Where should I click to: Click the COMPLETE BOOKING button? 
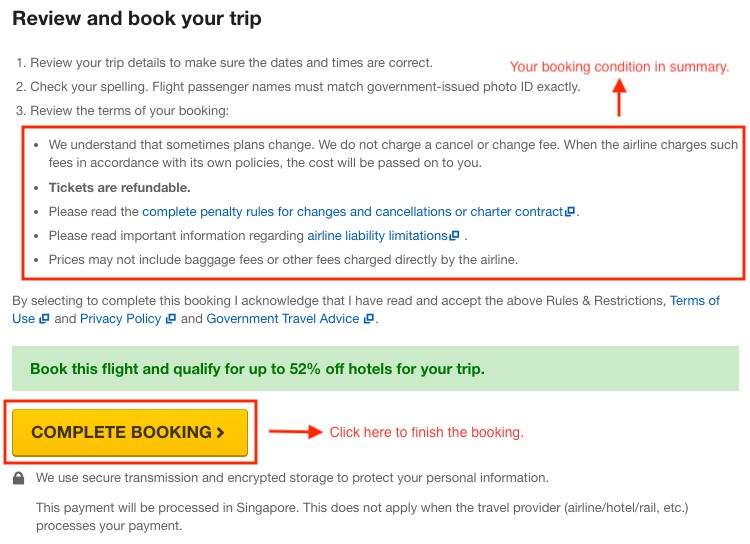pos(130,433)
